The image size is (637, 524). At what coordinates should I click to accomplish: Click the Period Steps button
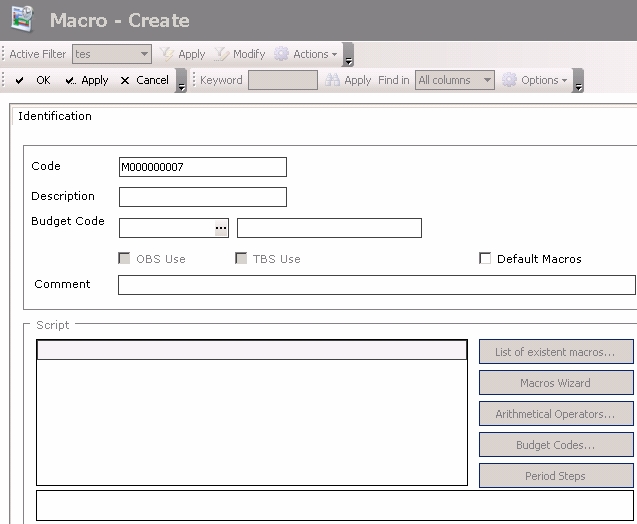point(556,476)
